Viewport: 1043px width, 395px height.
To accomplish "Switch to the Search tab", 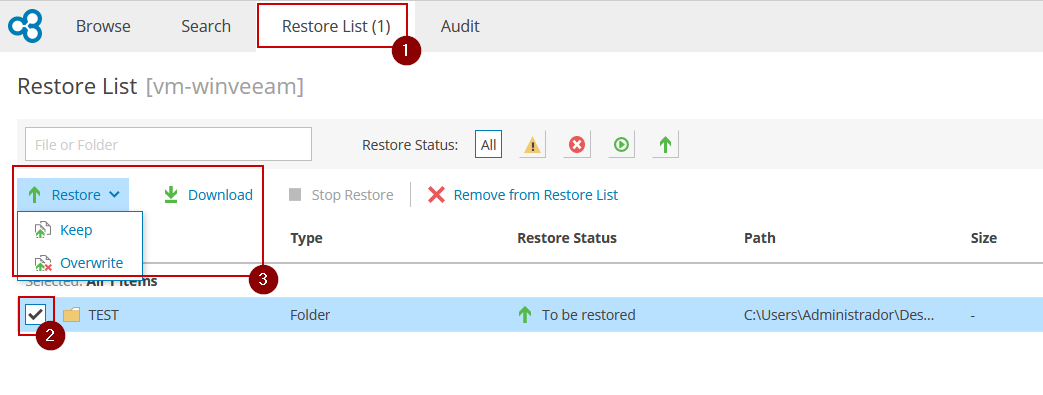I will (206, 27).
